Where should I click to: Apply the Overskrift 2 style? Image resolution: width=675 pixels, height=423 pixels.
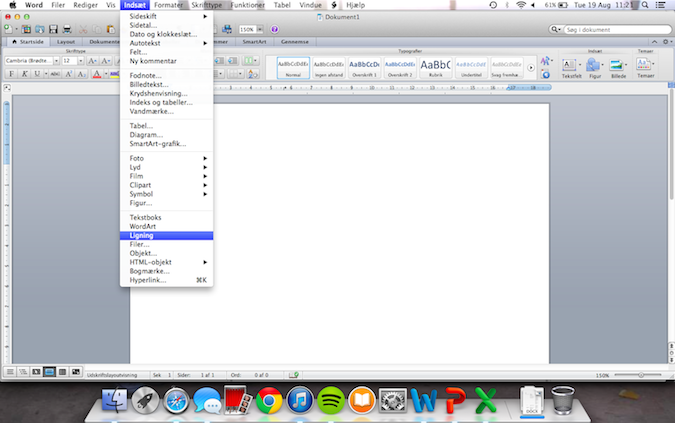[x=399, y=68]
